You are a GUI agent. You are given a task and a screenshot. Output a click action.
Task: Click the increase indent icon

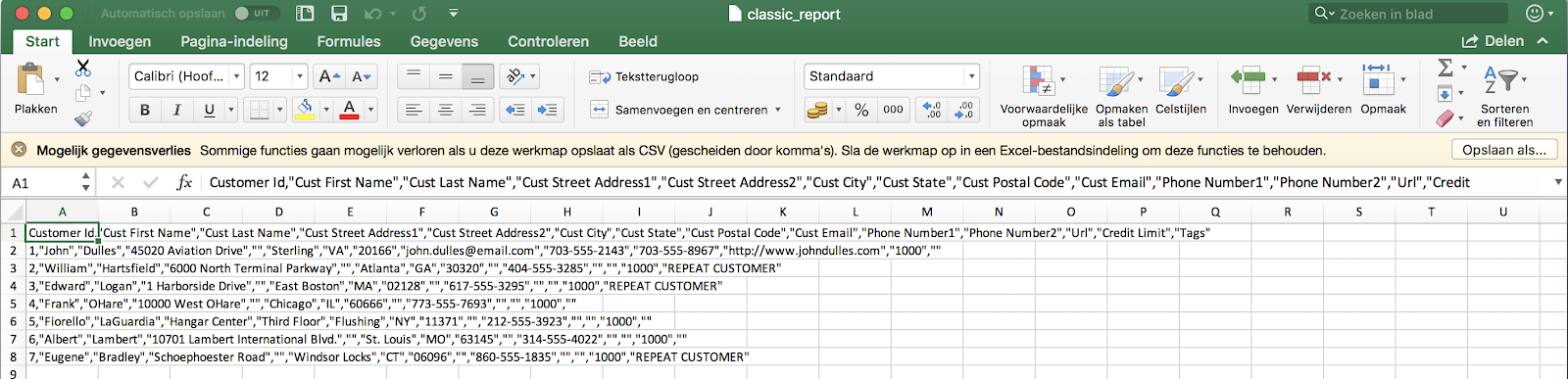tap(548, 110)
